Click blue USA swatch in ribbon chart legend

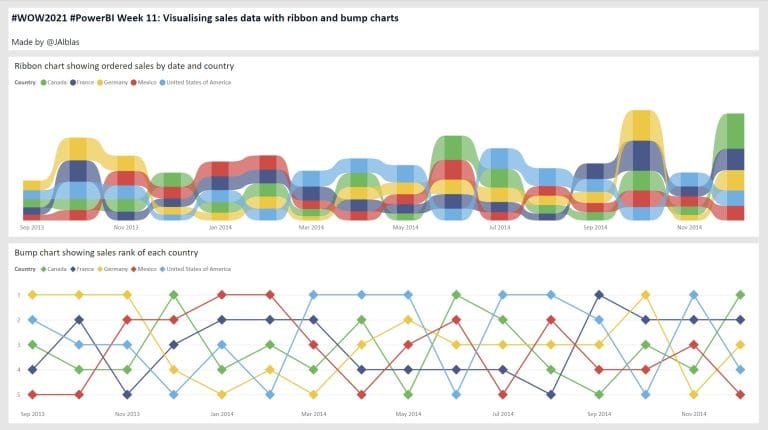164,82
